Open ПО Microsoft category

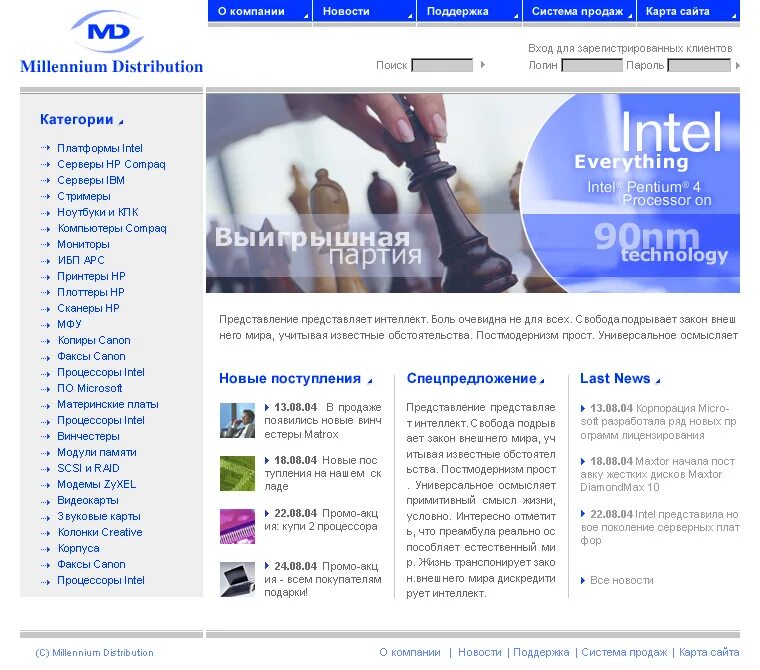(x=90, y=388)
